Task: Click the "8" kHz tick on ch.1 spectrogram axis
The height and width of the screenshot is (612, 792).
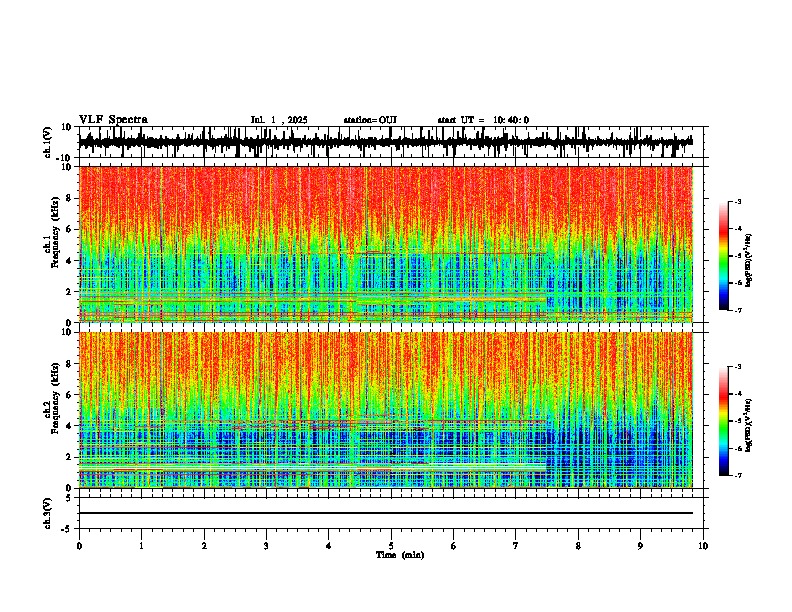Action: (x=71, y=198)
